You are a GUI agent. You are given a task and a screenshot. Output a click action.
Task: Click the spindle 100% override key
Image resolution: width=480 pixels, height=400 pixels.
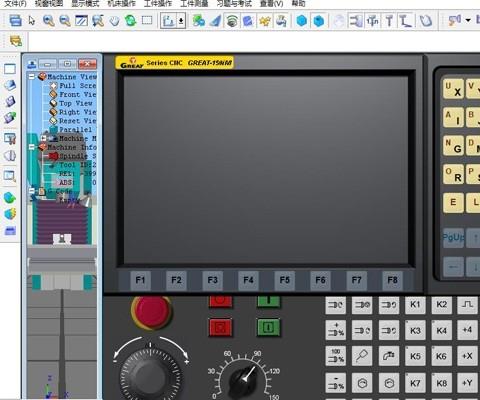336,356
